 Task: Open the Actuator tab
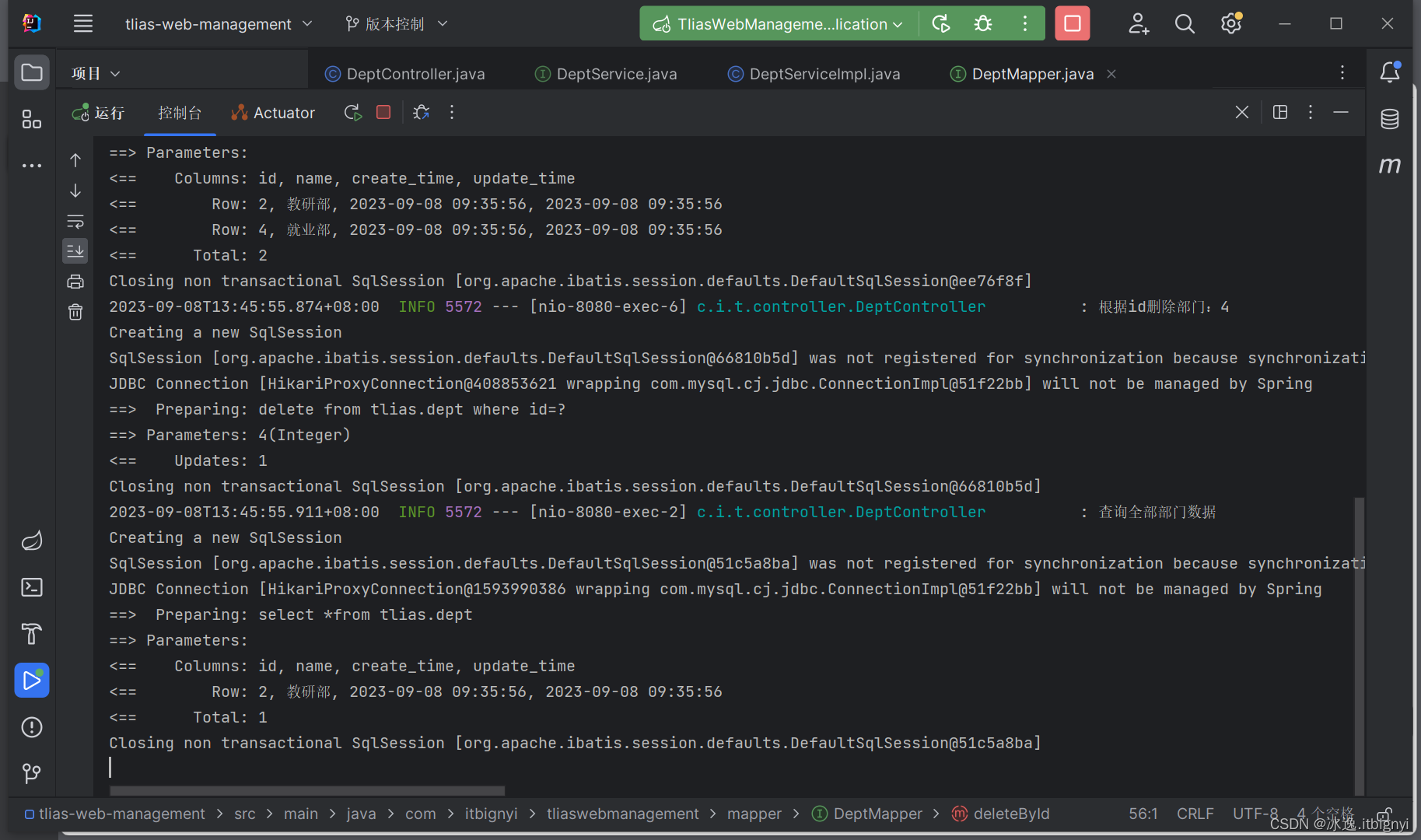(x=273, y=113)
